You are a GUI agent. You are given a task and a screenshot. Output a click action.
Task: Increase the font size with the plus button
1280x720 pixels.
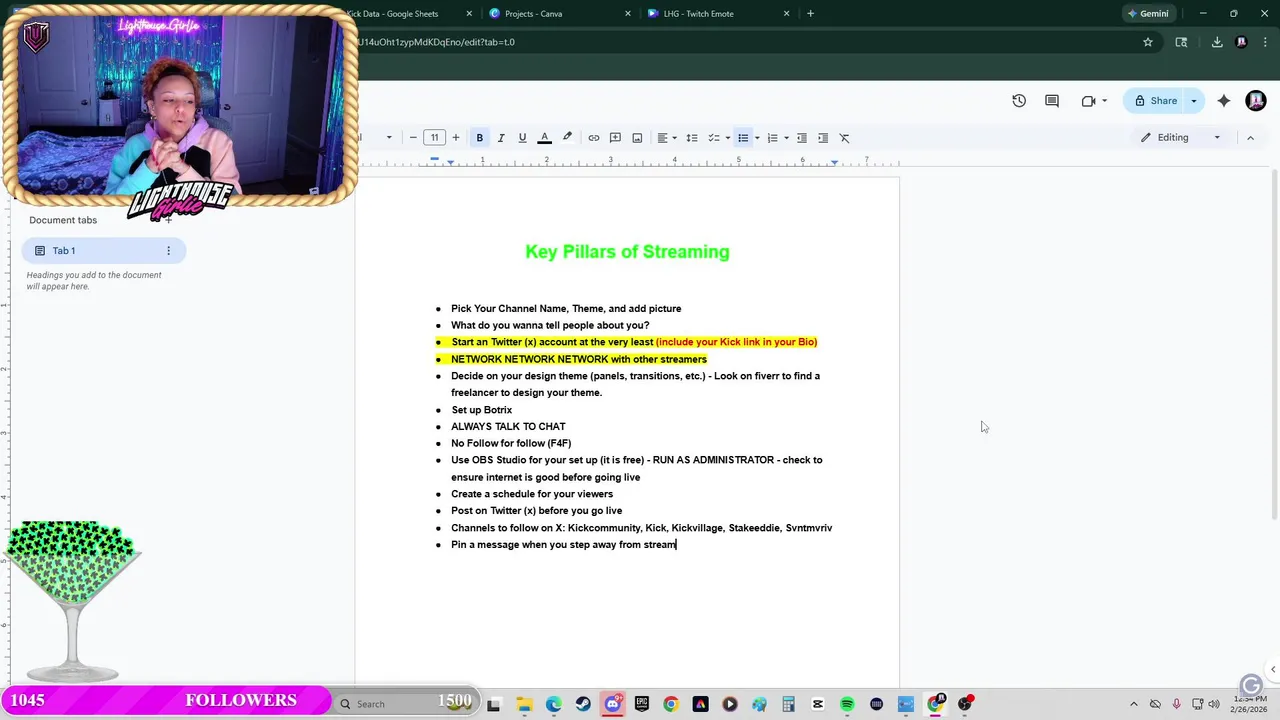tap(456, 138)
